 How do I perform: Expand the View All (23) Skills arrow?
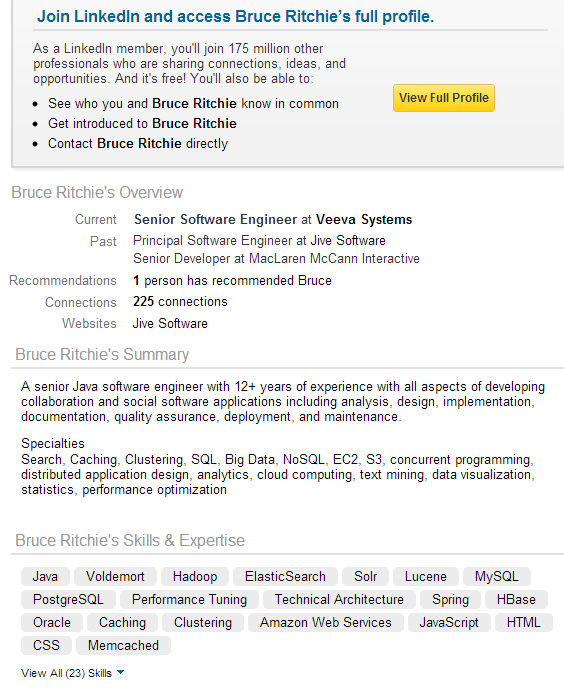[x=120, y=672]
